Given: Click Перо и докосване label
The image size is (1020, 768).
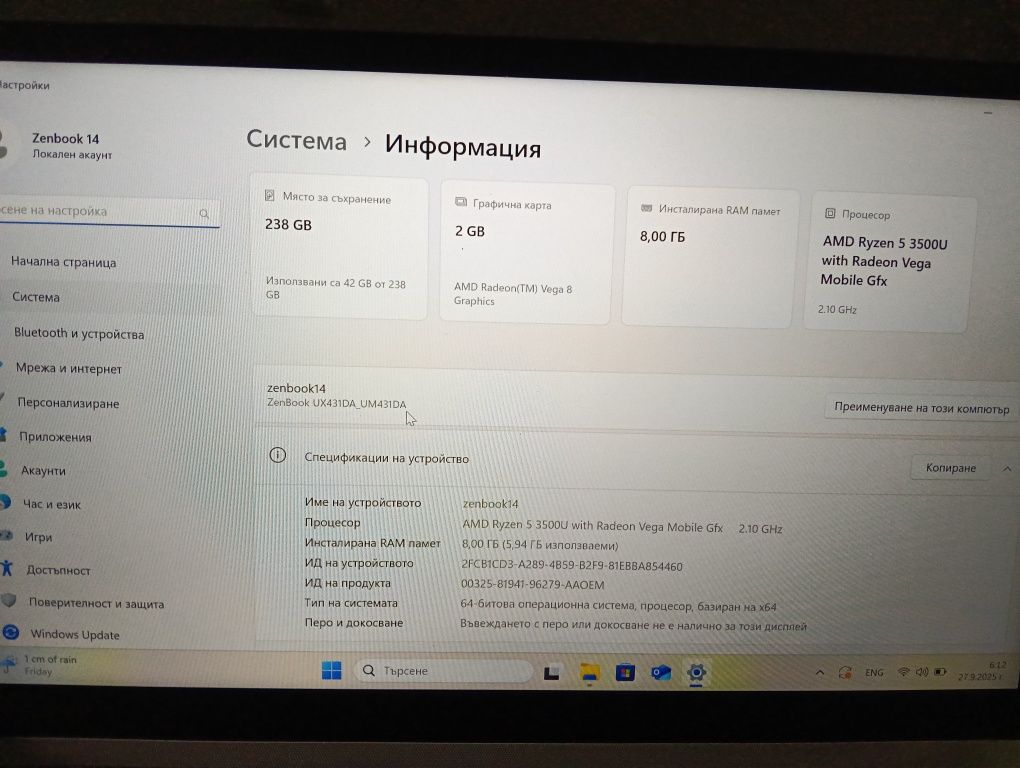Looking at the screenshot, I should coord(353,622).
